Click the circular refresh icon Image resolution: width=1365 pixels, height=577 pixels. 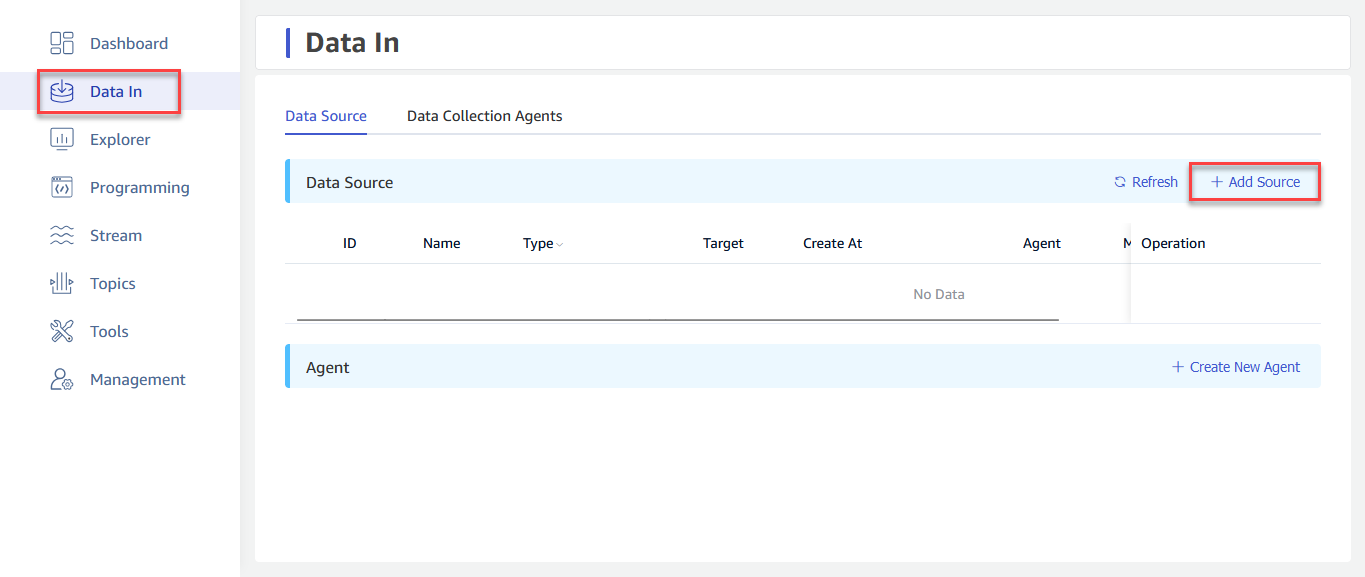click(x=1119, y=181)
